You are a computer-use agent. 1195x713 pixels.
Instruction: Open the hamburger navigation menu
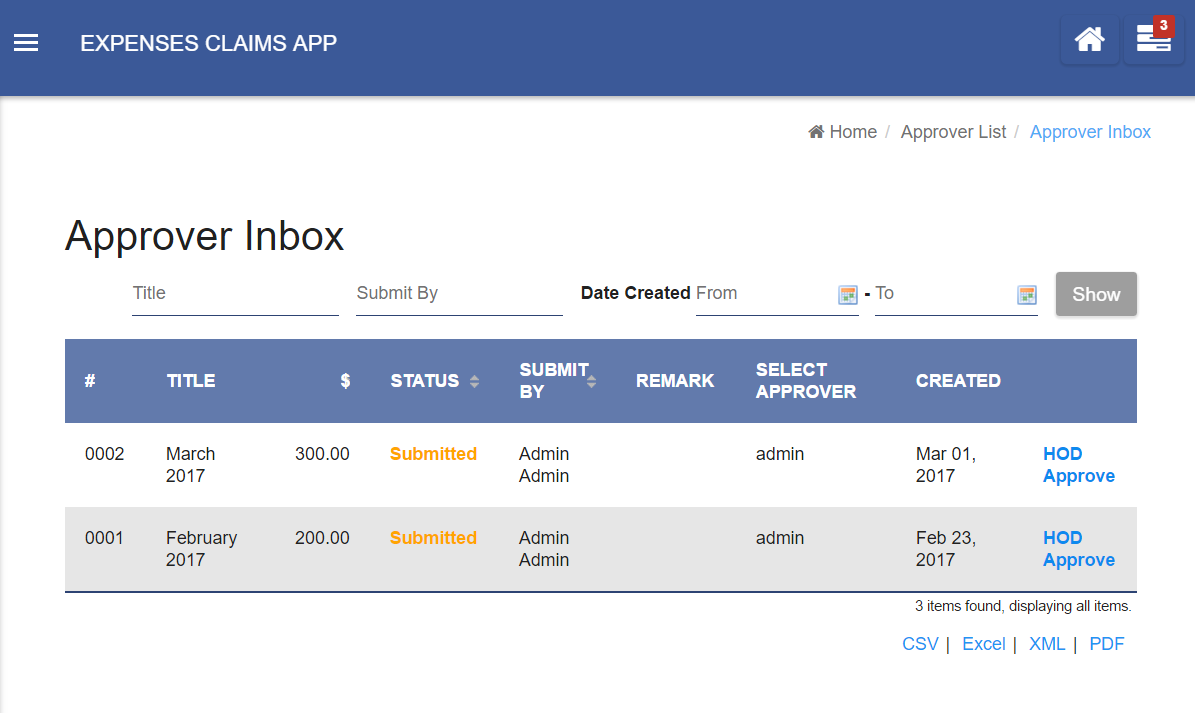[26, 43]
